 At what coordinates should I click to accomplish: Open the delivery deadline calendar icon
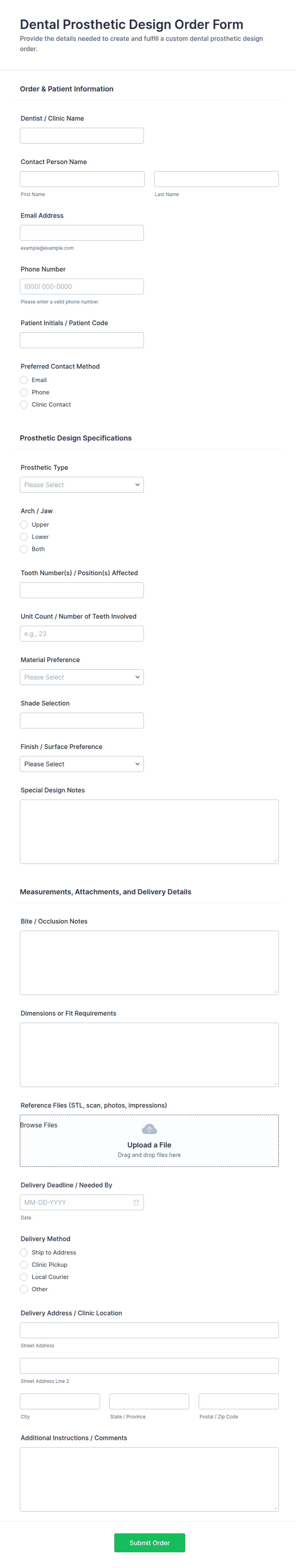pyautogui.click(x=136, y=1202)
